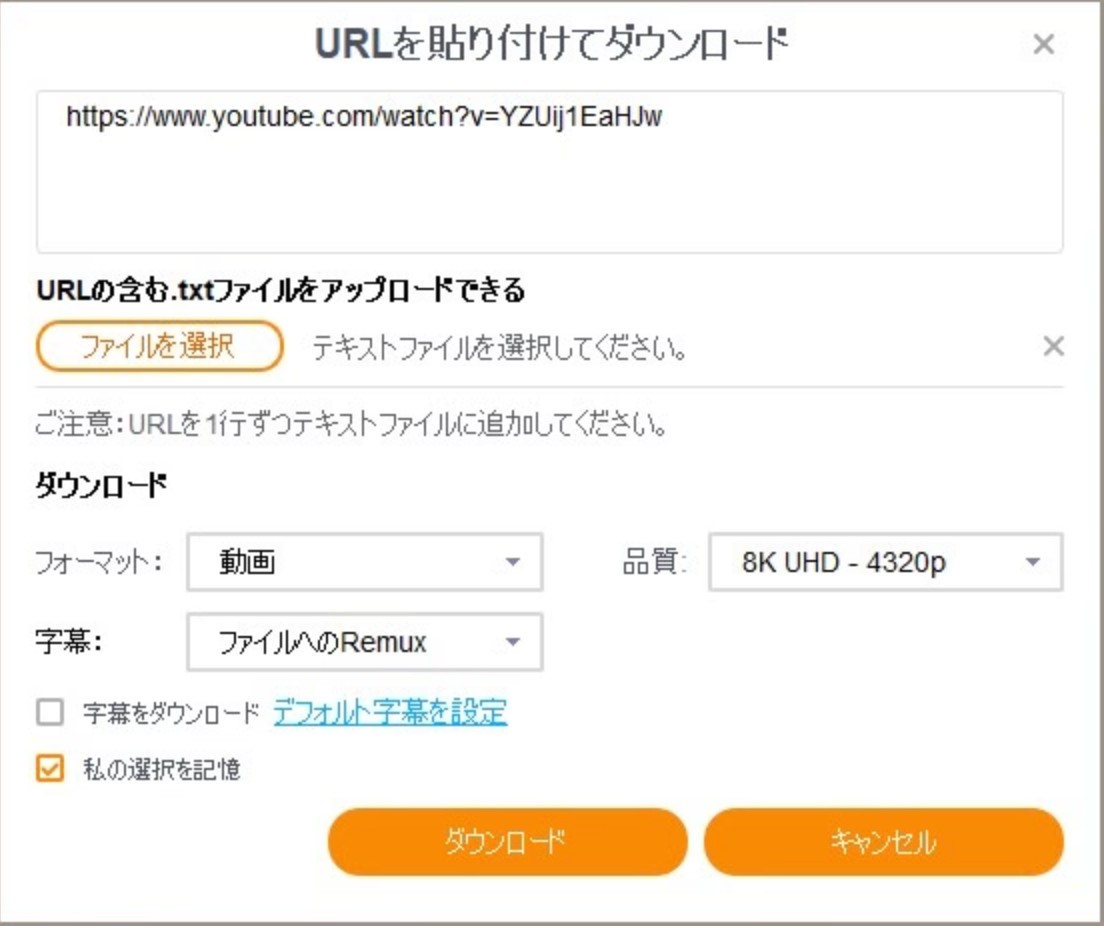The width and height of the screenshot is (1104, 928).
Task: Expand the 品質 dropdown showing 8K UHD - 4320p
Action: point(886,562)
